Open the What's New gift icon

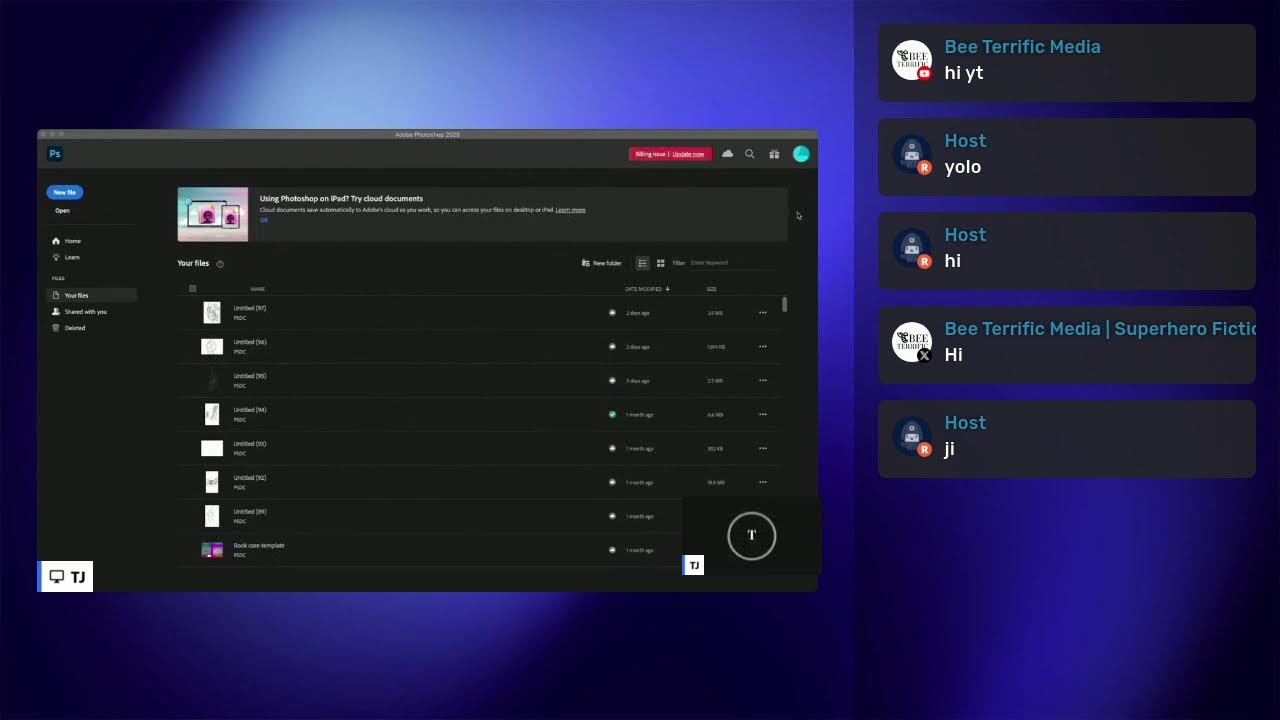pyautogui.click(x=774, y=154)
